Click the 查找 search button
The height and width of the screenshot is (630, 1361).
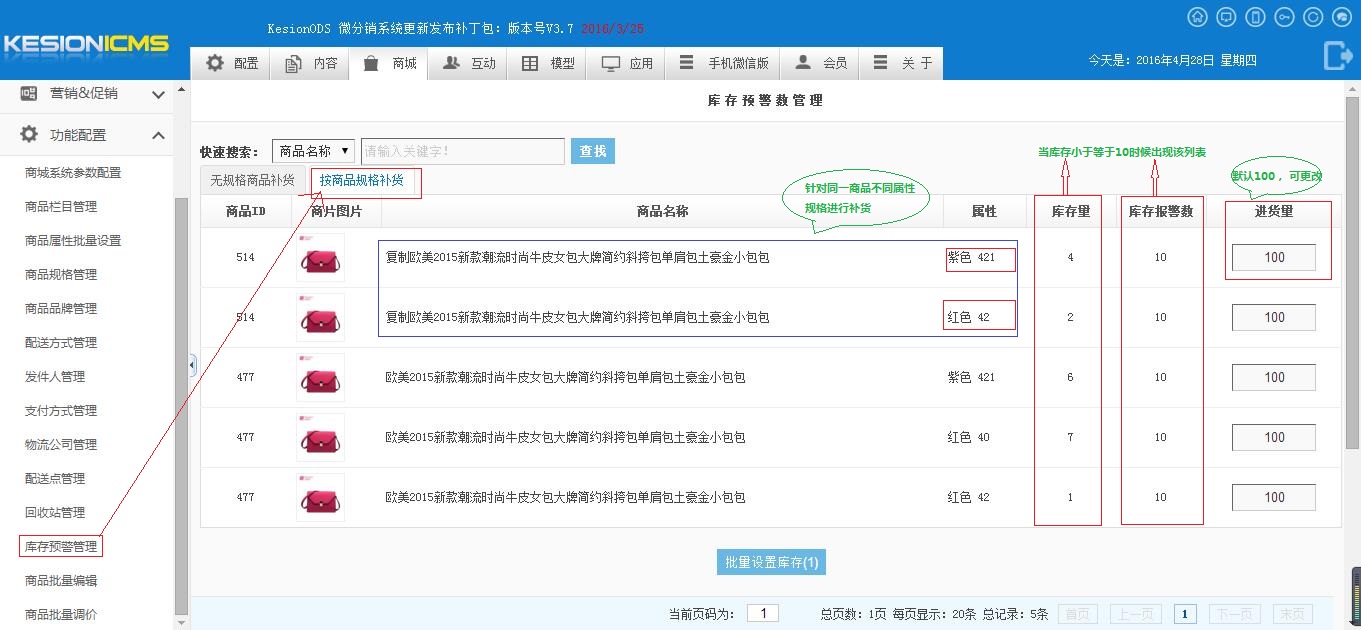click(x=593, y=151)
